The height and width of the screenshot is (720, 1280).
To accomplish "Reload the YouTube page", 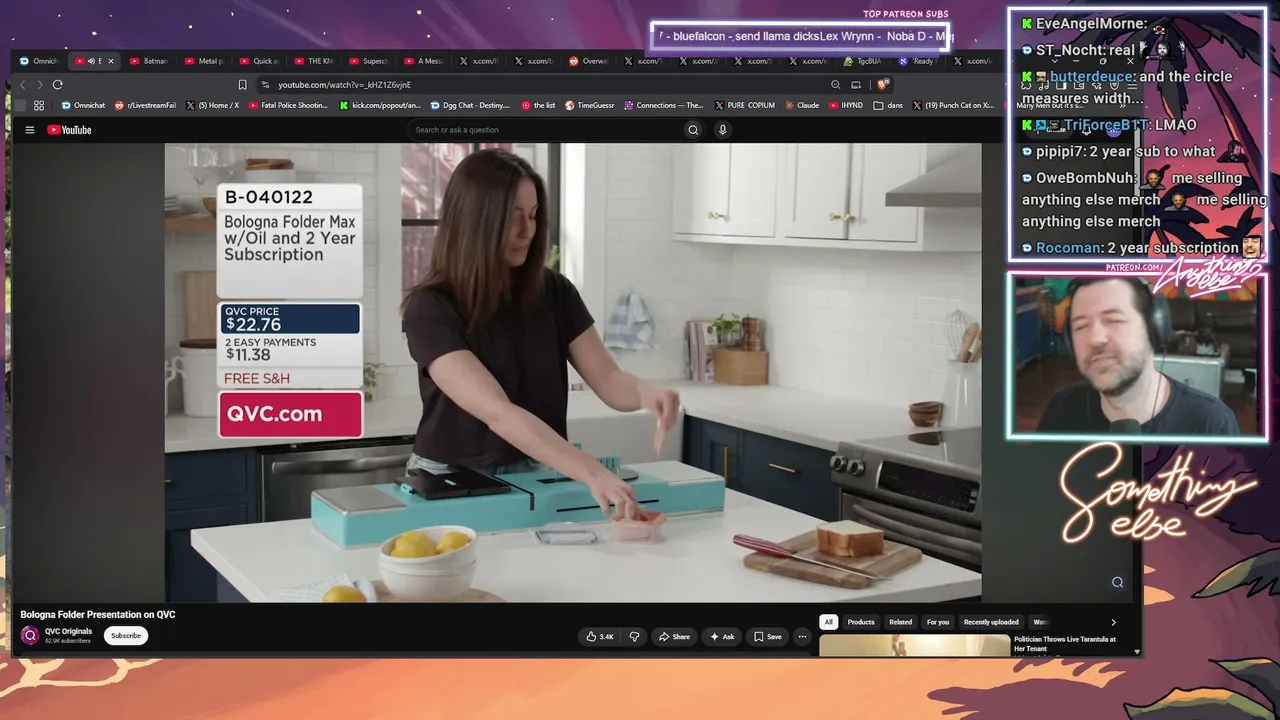I will (58, 85).
